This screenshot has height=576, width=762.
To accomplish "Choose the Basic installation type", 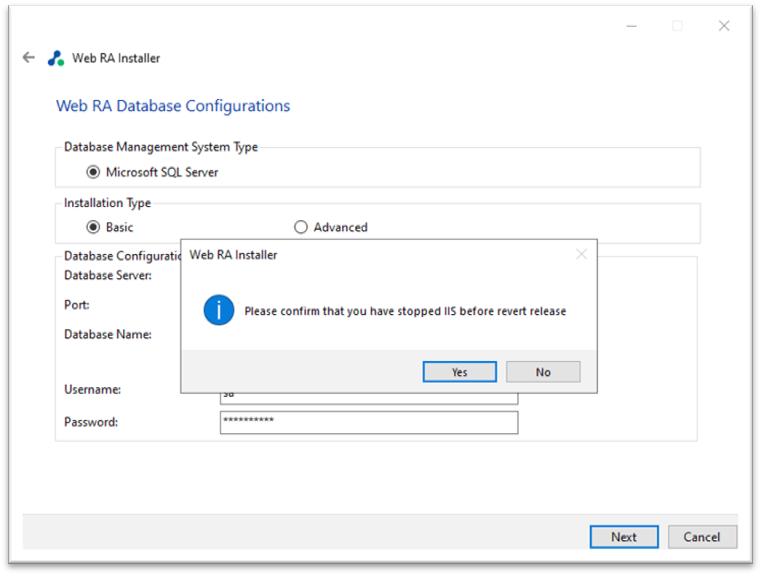I will (94, 227).
